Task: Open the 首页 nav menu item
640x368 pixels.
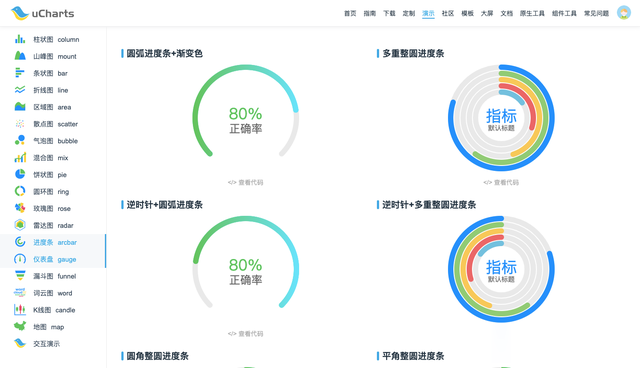Action: (x=350, y=13)
